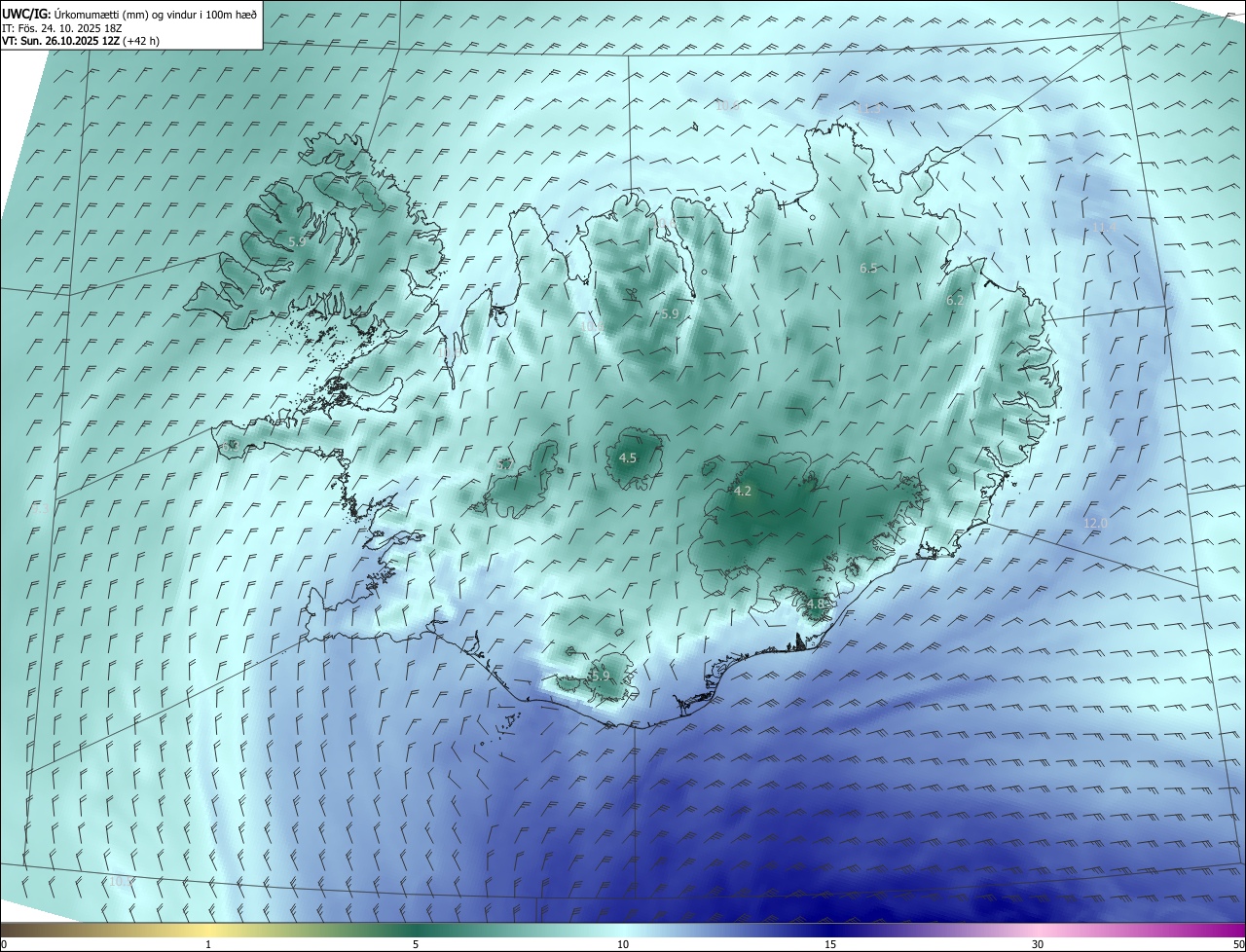Screen dimensions: 1246x952
Task: Click the colorbar tick label "30"
Action: click(1038, 944)
